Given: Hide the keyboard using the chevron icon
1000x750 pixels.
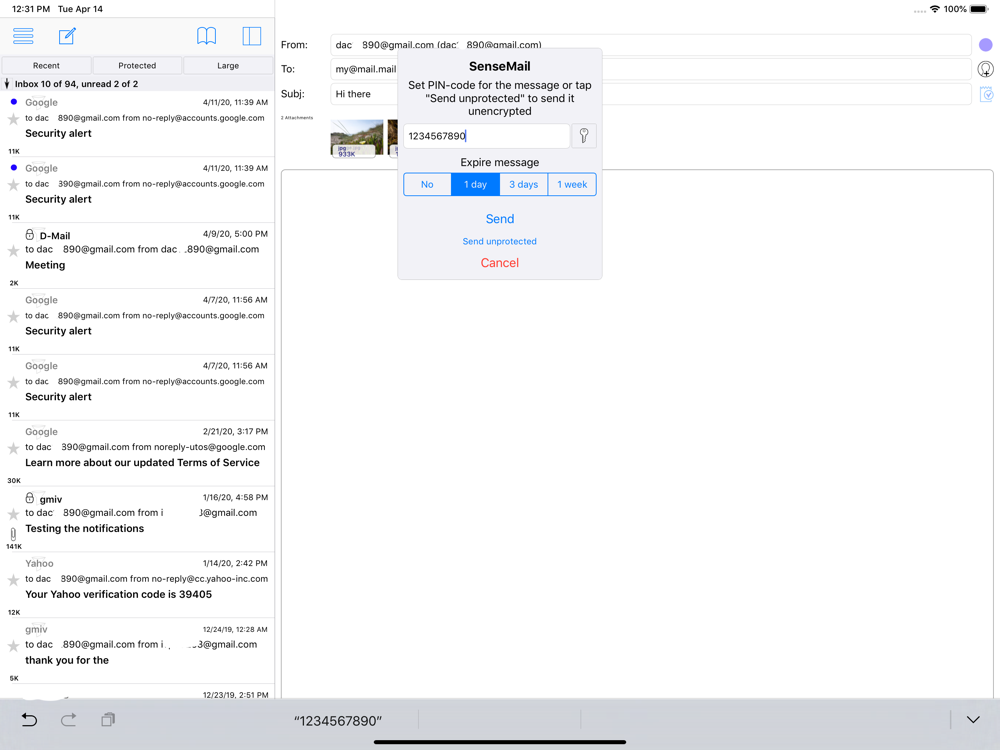Looking at the screenshot, I should 973,720.
